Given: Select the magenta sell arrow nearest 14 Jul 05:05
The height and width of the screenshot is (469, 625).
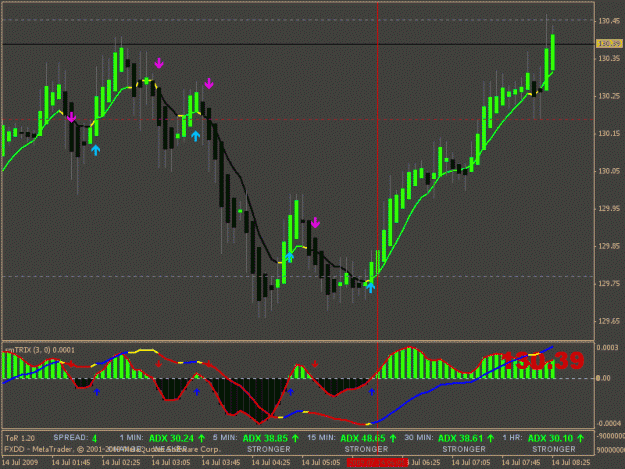Looking at the screenshot, I should pyautogui.click(x=315, y=222).
